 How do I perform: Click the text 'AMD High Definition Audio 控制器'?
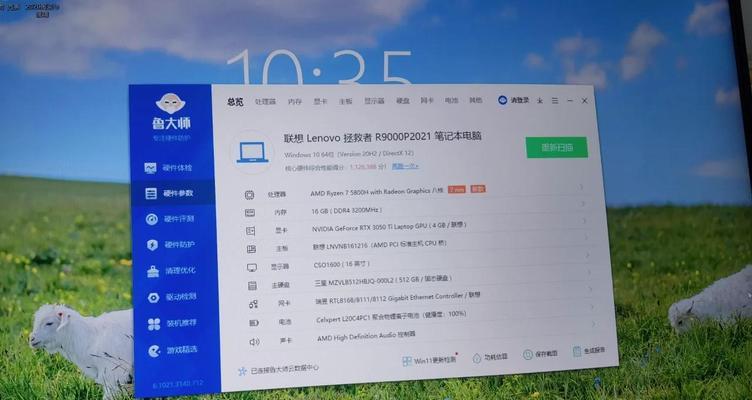click(366, 336)
